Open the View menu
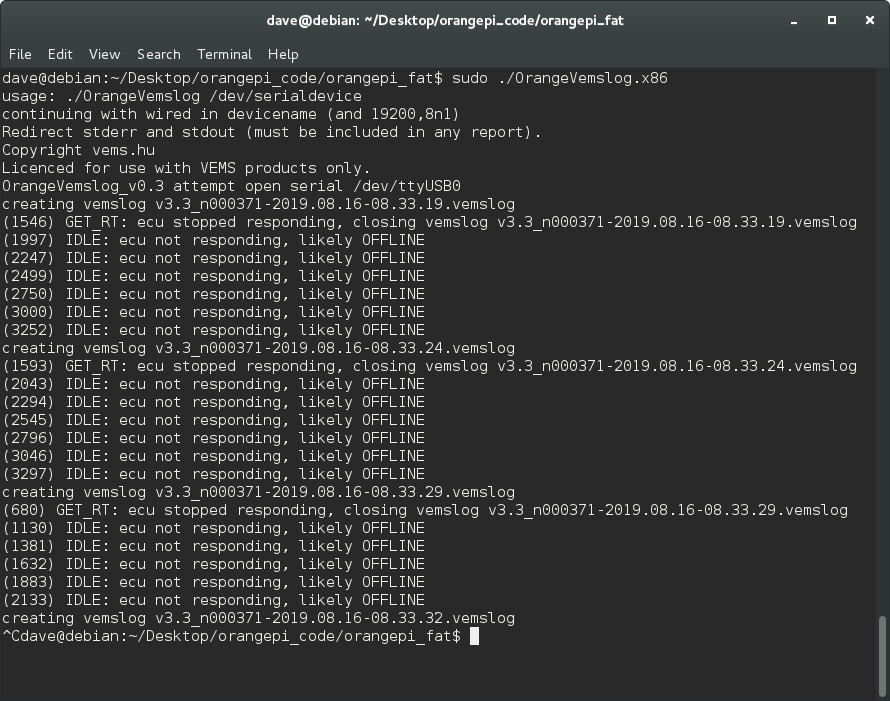Screen dimensions: 890x701 coord(104,54)
